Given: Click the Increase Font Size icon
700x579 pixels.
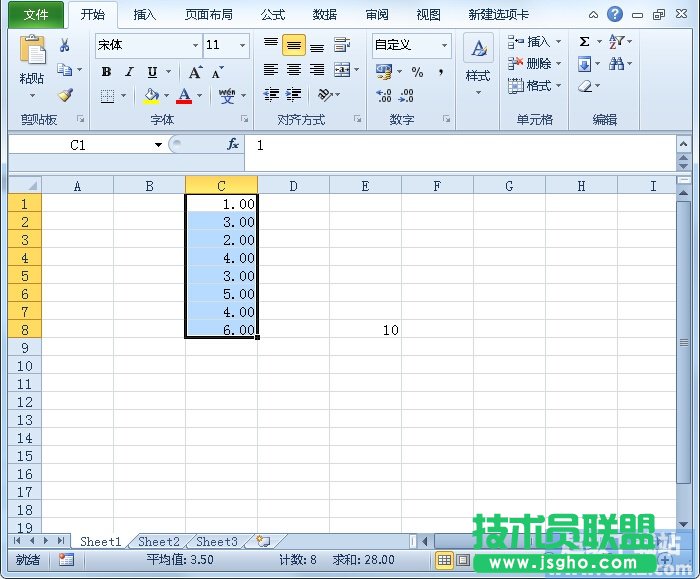Looking at the screenshot, I should [x=195, y=72].
